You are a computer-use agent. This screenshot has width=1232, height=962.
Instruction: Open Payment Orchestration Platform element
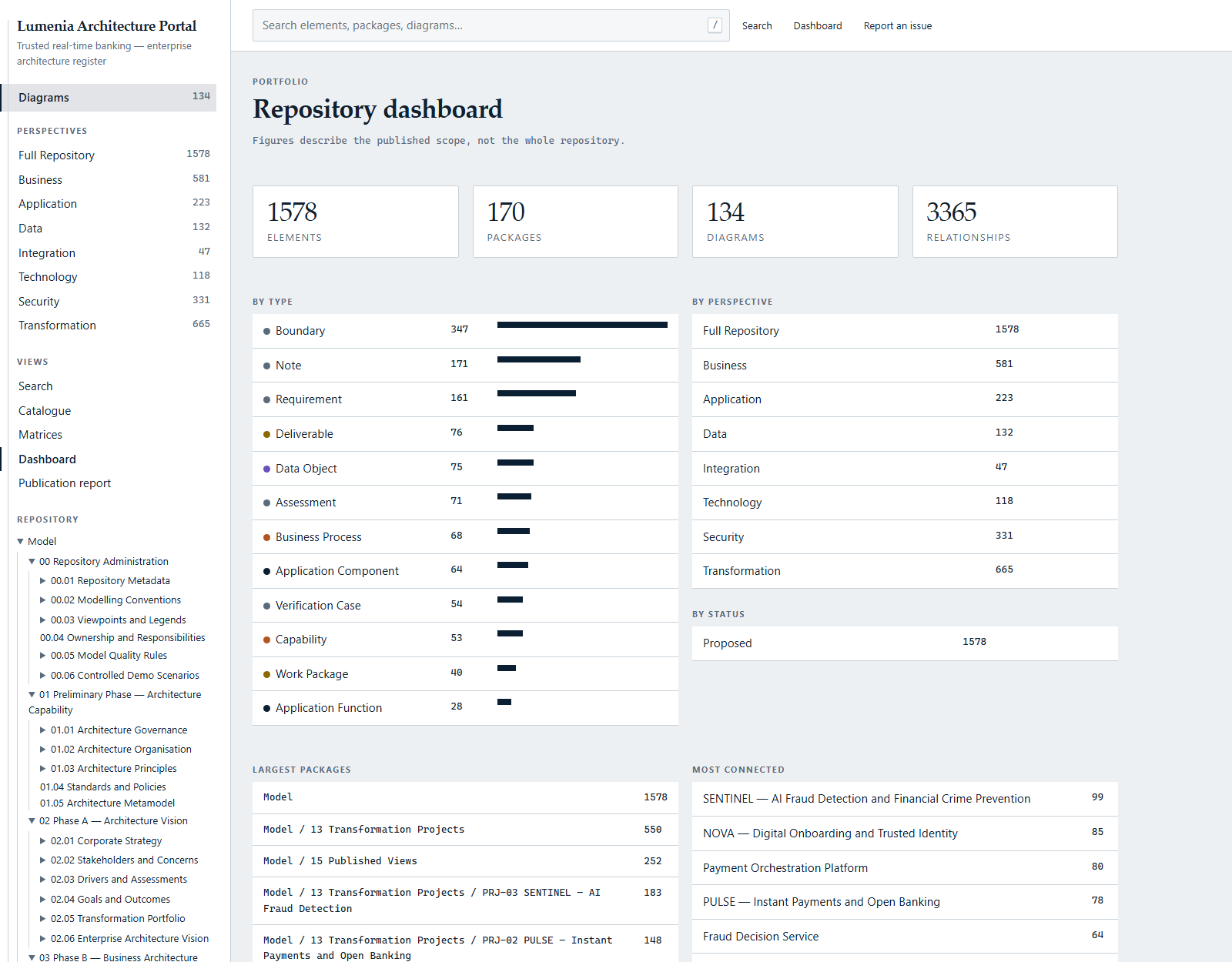pos(905,868)
